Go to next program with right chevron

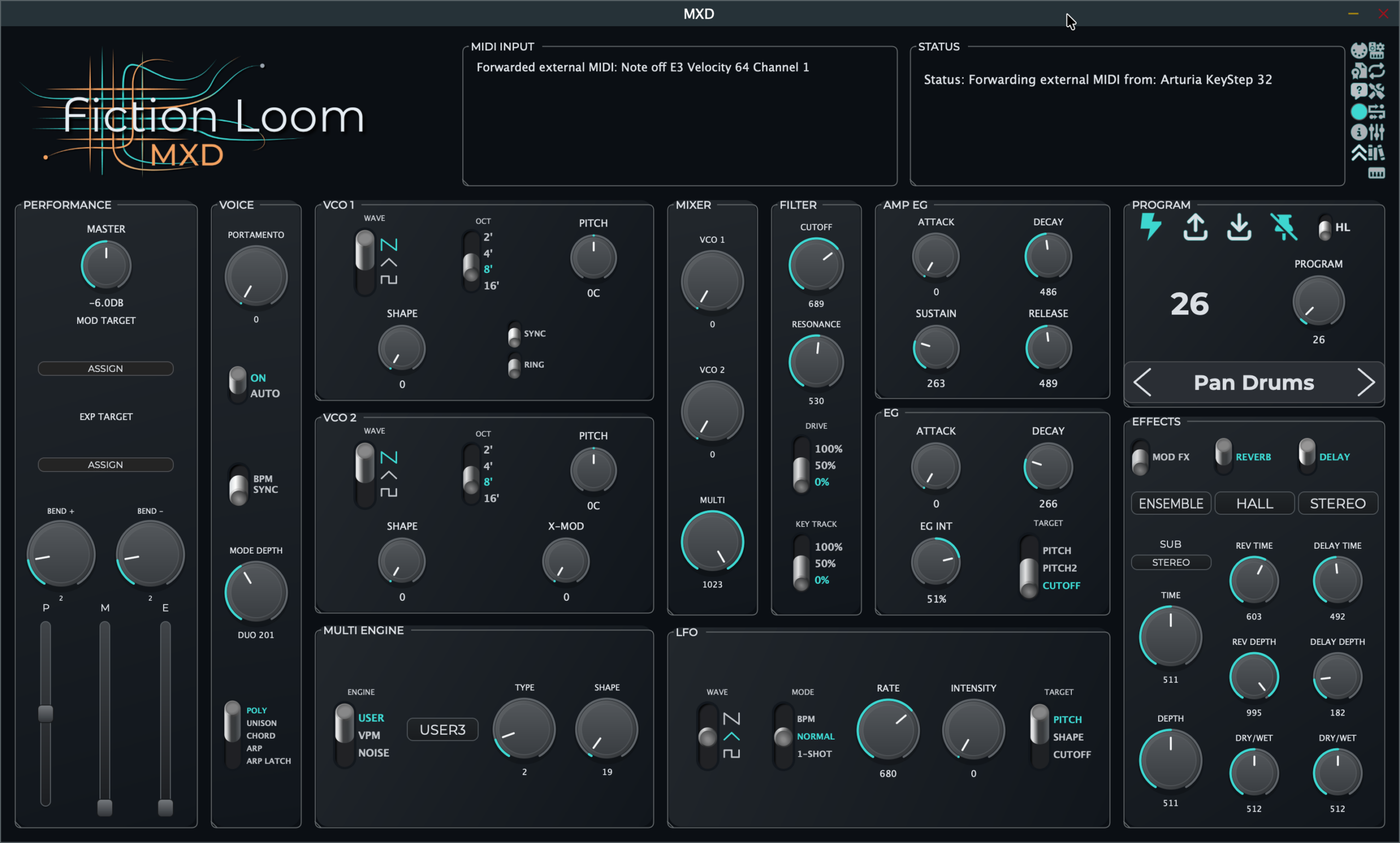[x=1366, y=382]
